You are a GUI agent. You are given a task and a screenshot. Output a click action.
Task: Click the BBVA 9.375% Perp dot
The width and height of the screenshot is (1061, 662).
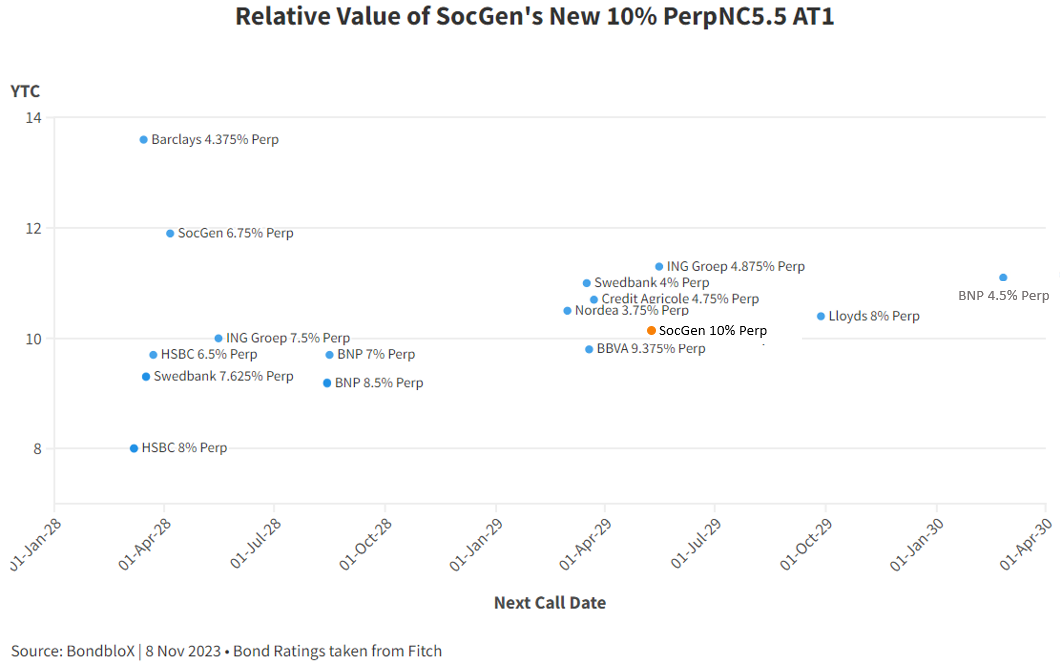[589, 349]
